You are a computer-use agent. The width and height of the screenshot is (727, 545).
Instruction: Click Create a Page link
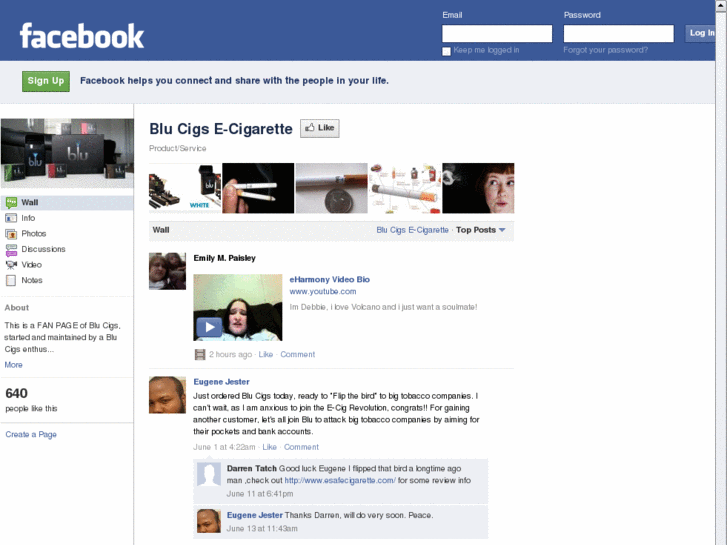(31, 435)
